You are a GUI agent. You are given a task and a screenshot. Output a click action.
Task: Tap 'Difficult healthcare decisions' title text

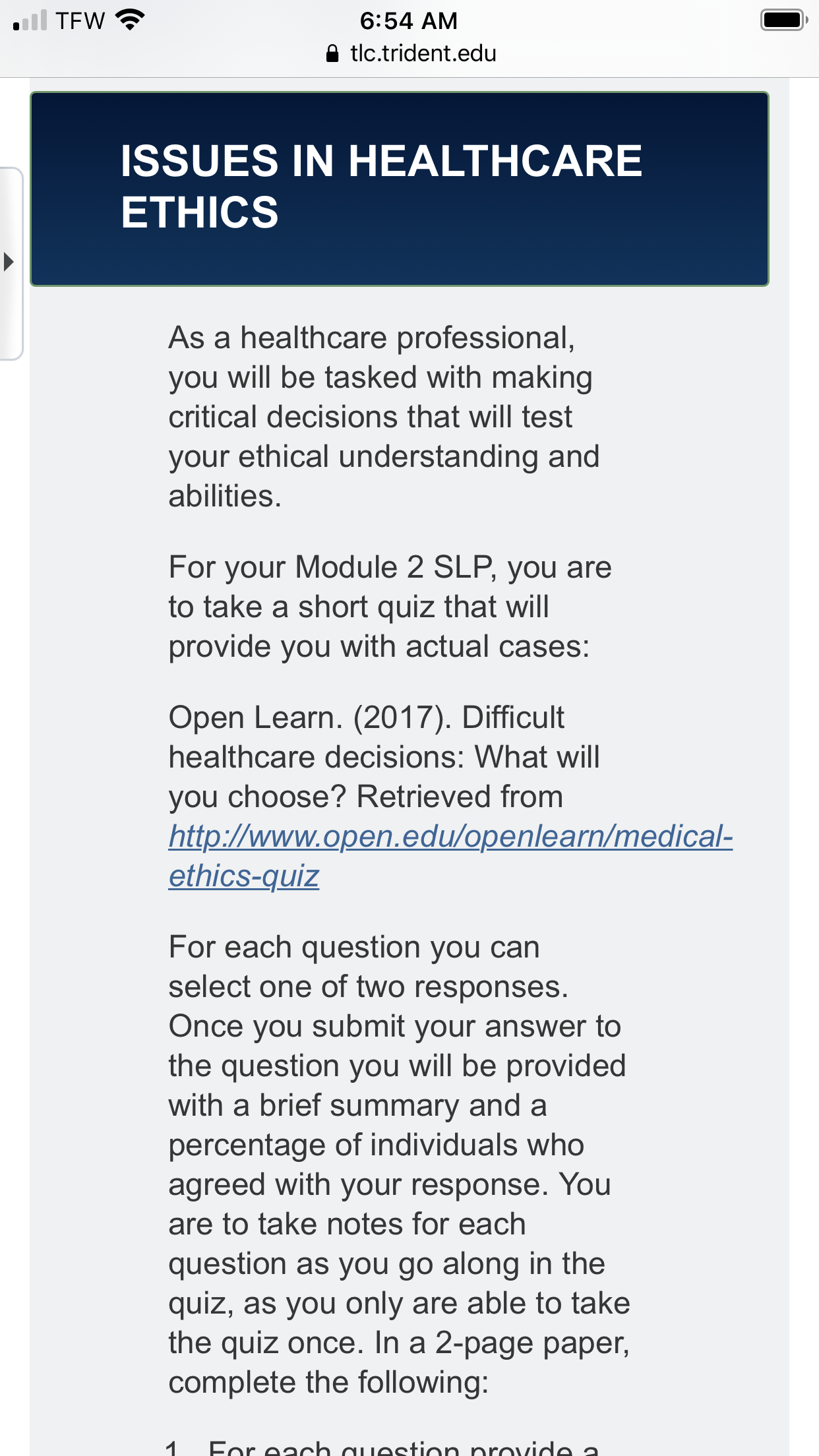(x=384, y=737)
